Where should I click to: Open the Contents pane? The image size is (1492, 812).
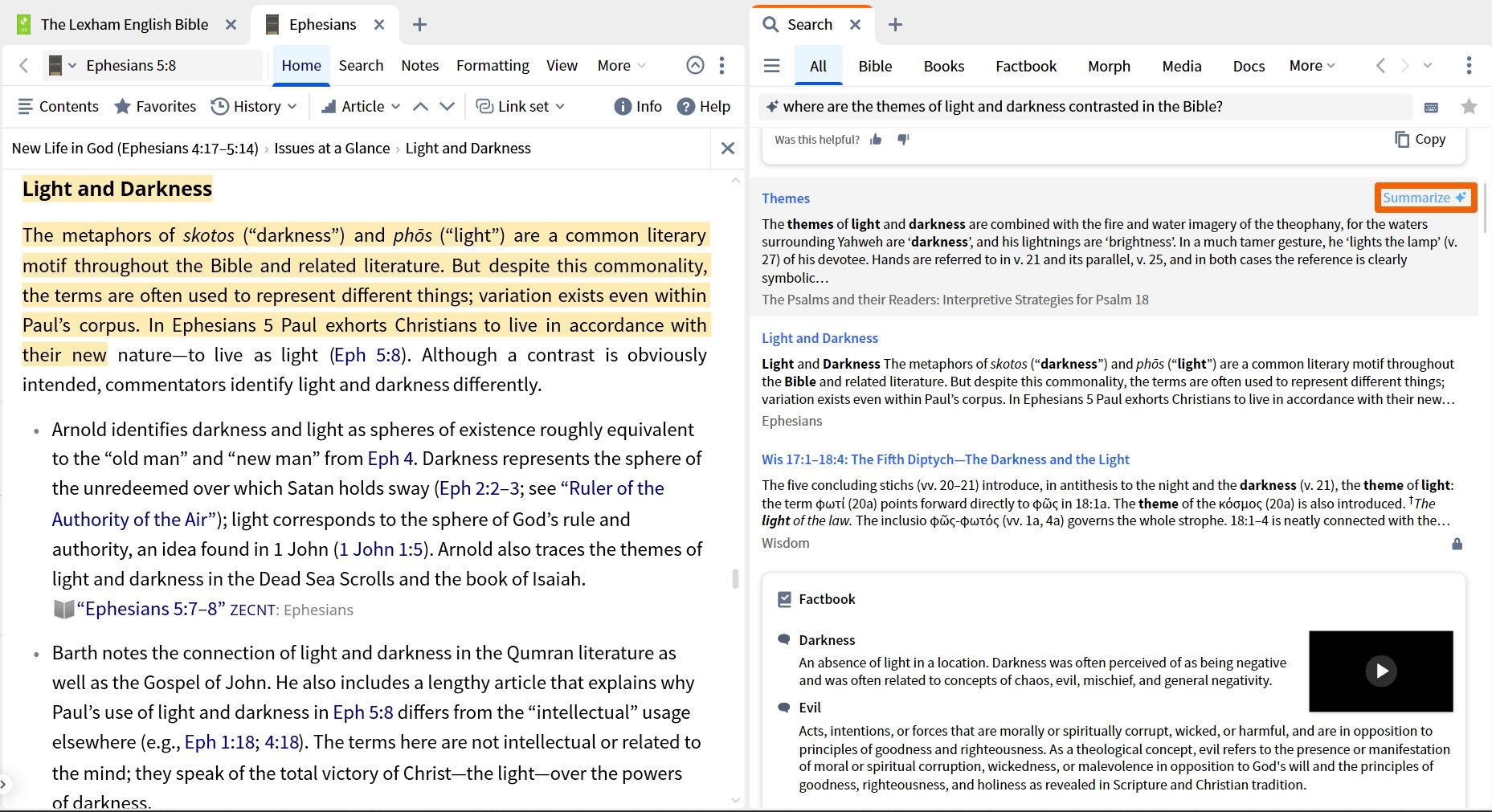[58, 106]
